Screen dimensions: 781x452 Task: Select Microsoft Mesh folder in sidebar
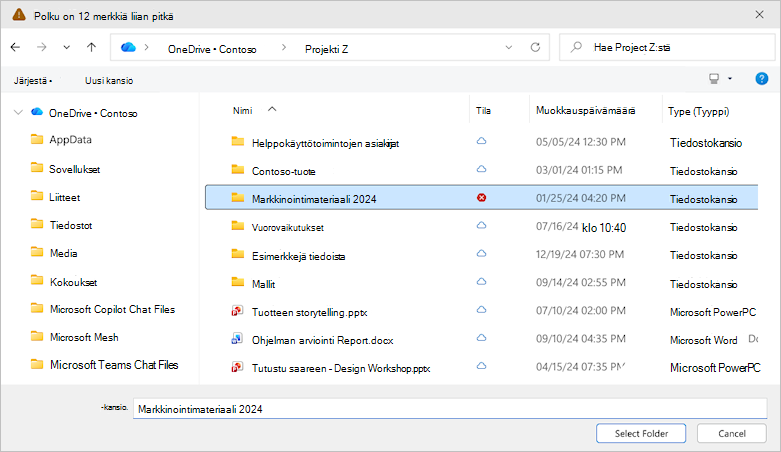[x=84, y=337]
